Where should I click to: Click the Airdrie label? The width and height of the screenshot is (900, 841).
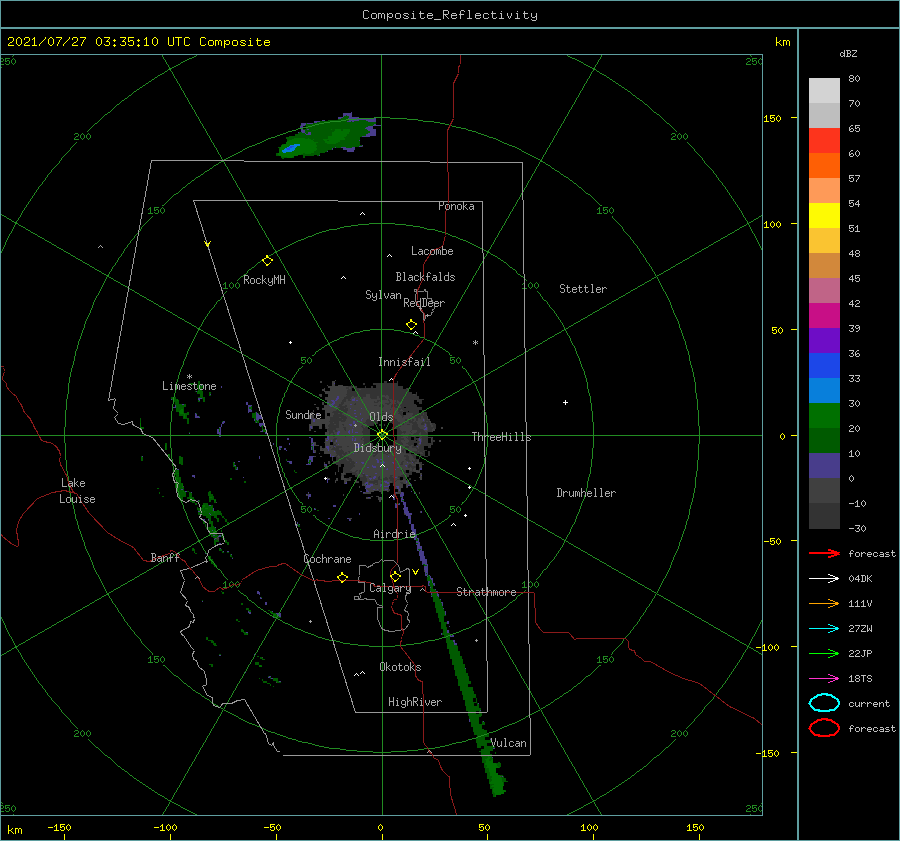(394, 534)
